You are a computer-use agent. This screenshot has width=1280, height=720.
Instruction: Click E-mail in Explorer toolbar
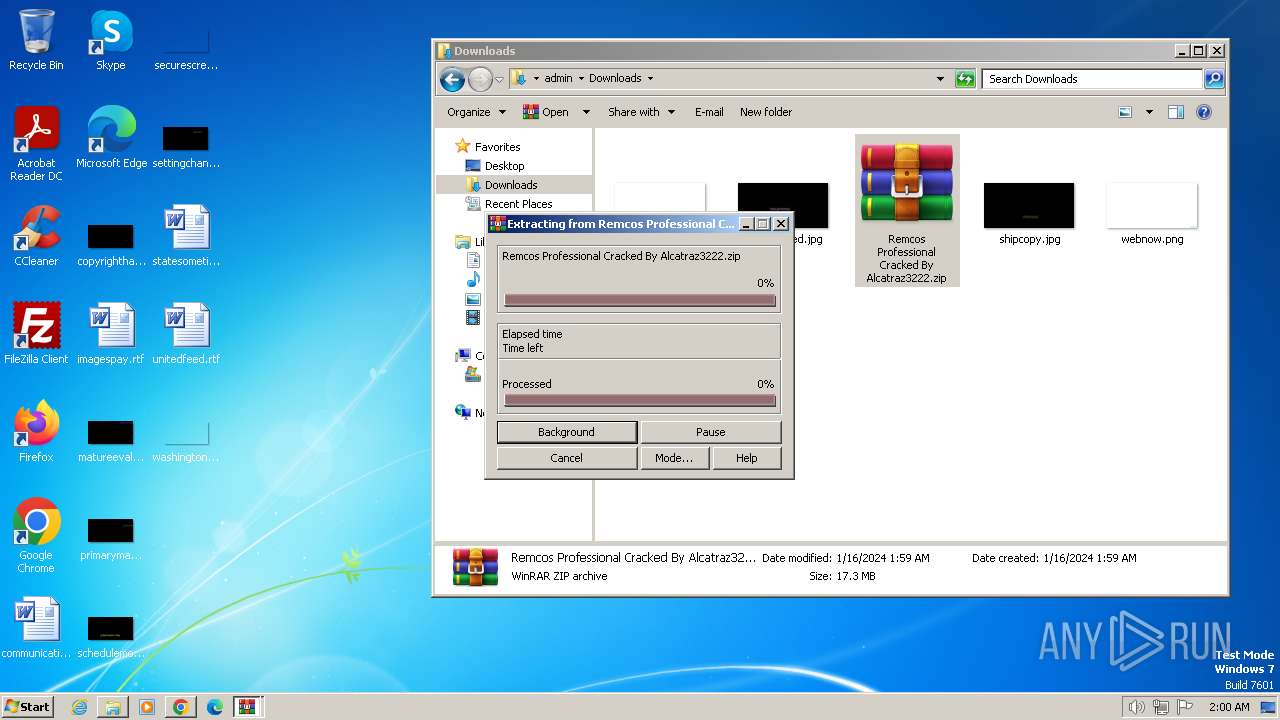point(709,112)
